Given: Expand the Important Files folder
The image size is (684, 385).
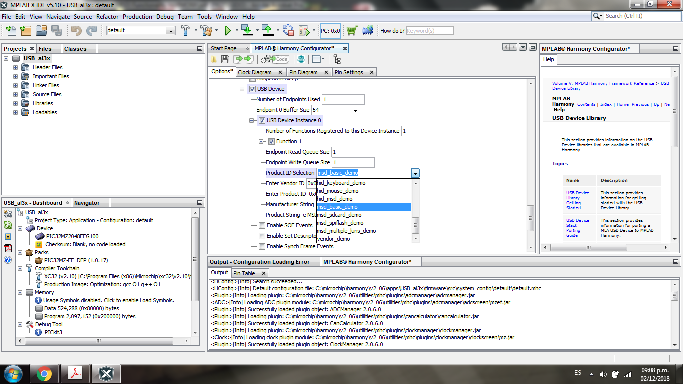Looking at the screenshot, I should coord(15,76).
